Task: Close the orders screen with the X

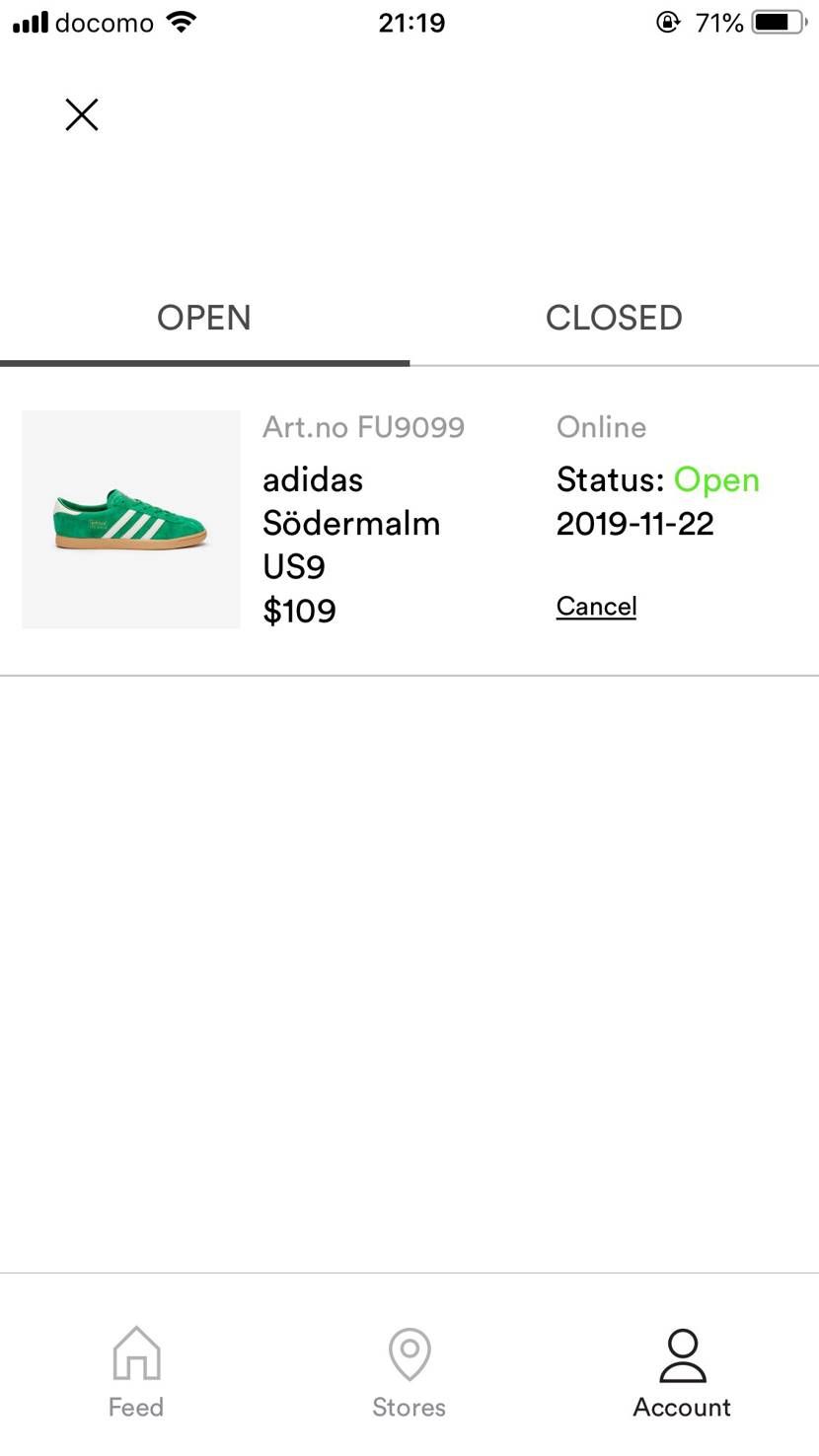Action: 82,114
